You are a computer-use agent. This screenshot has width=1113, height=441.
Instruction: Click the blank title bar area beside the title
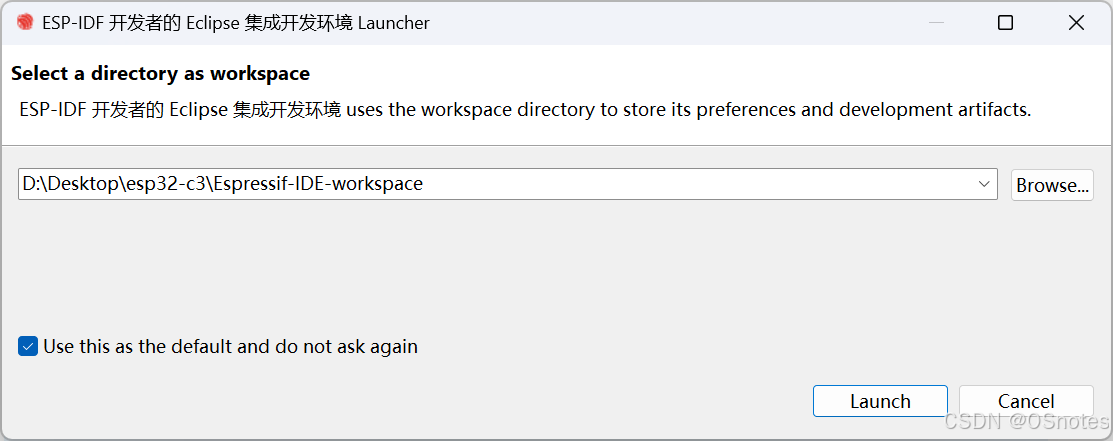[x=650, y=22]
